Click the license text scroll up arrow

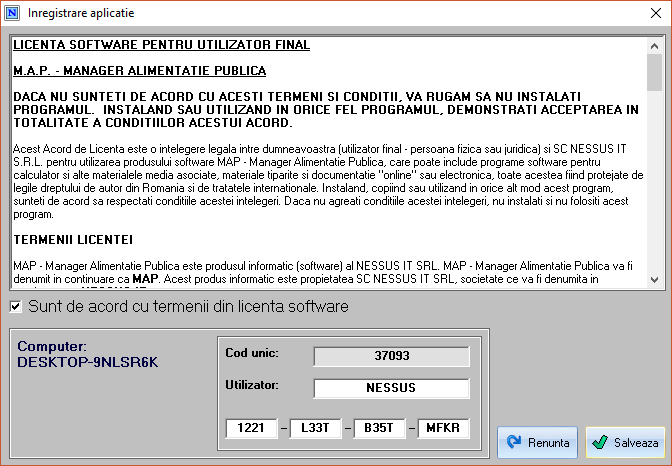pyautogui.click(x=654, y=46)
